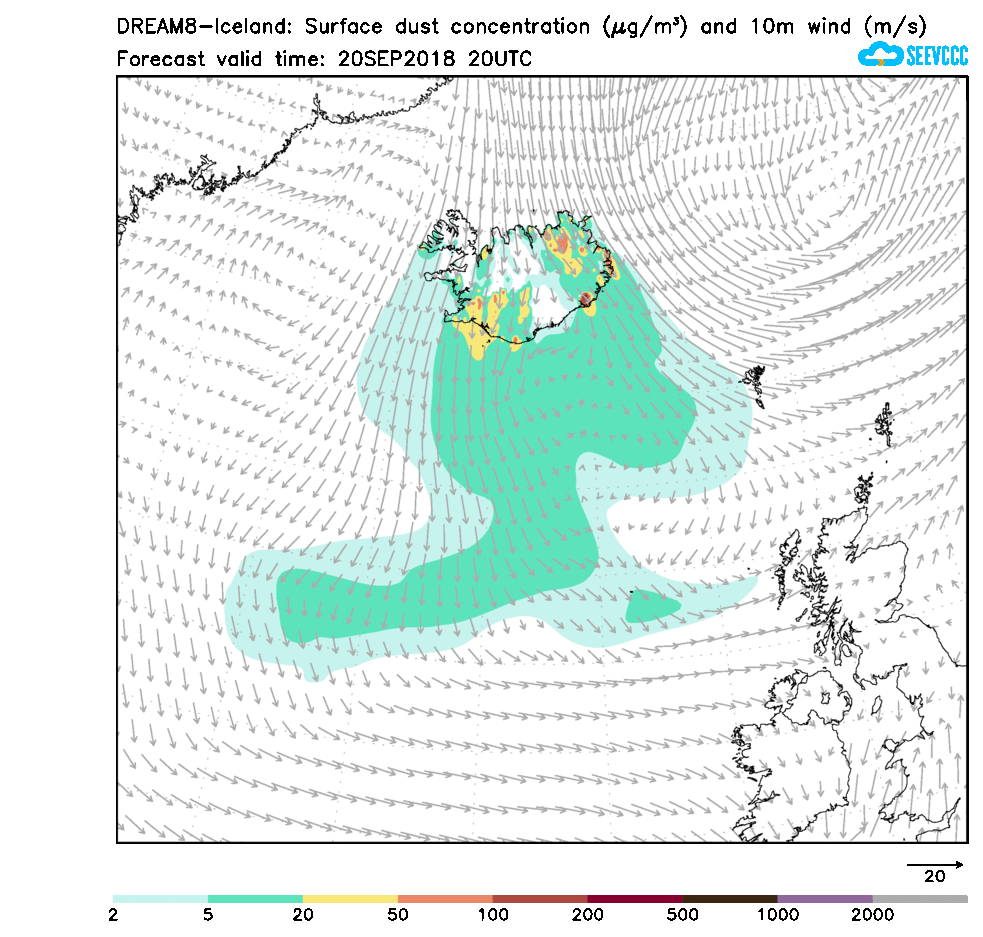Click Ireland on the map
983x937 pixels.
[800, 740]
